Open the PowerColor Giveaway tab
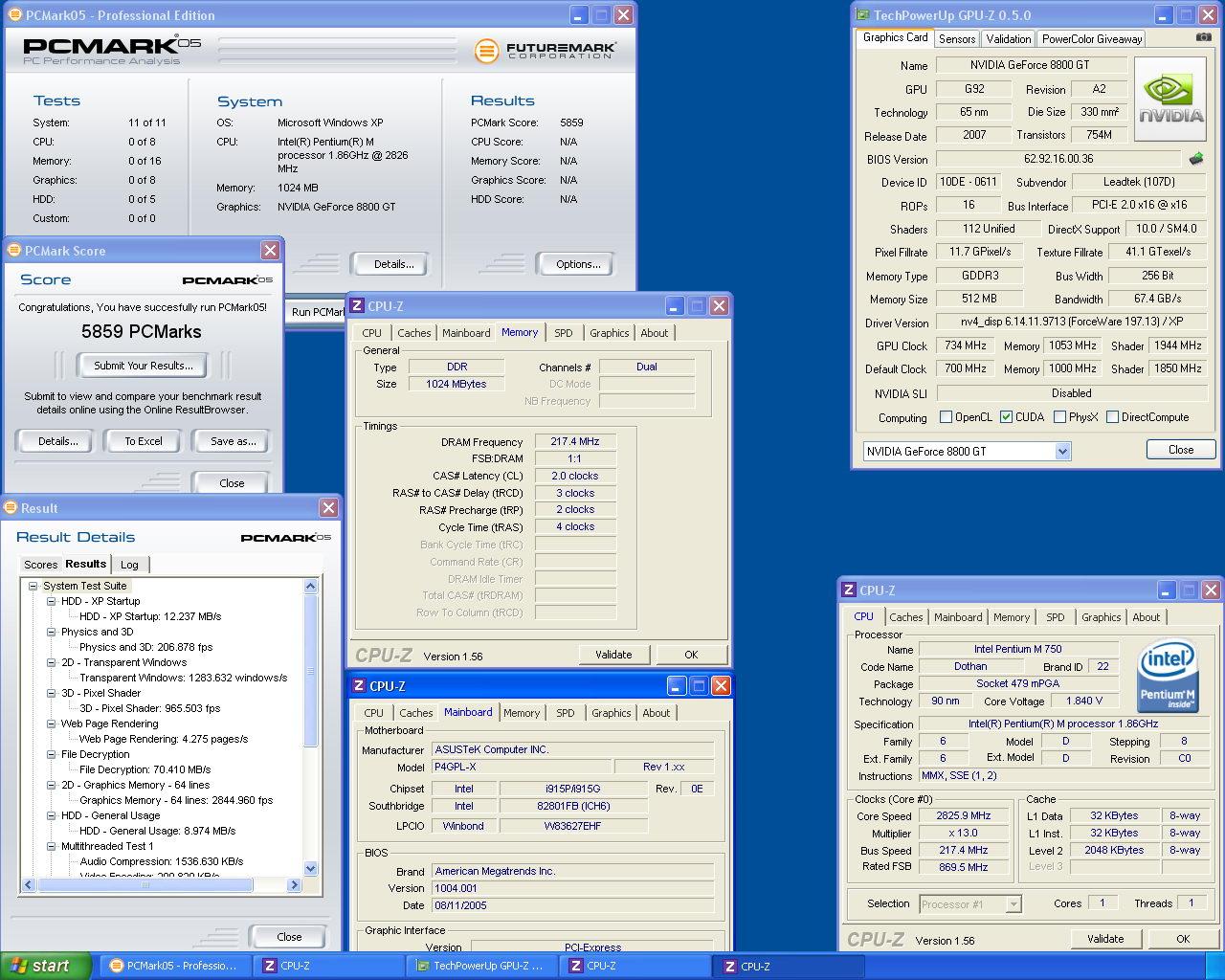 (1092, 38)
